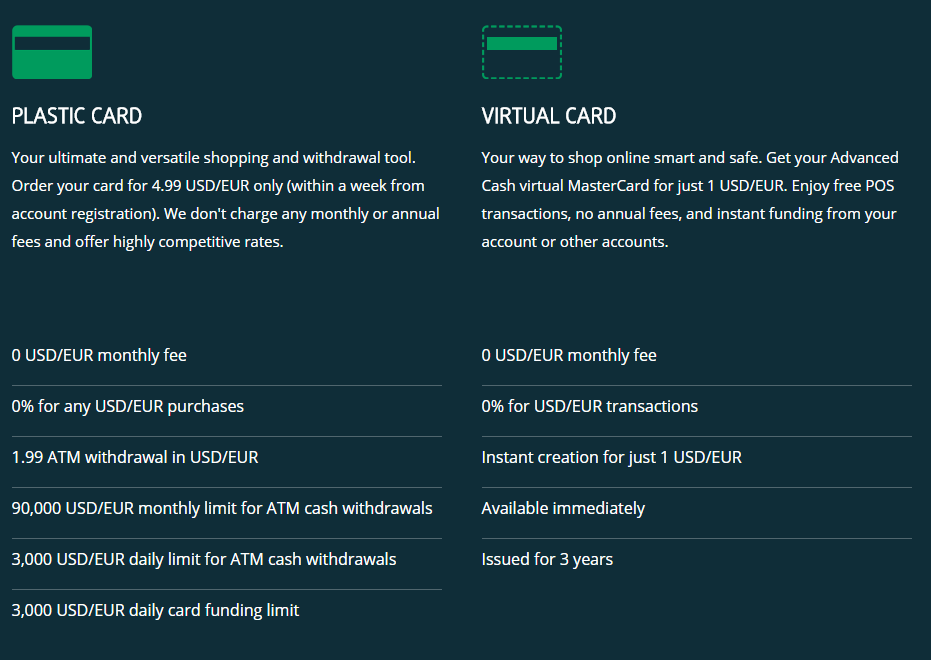Click the virtual card description paragraph
This screenshot has width=931, height=660.
coord(691,199)
